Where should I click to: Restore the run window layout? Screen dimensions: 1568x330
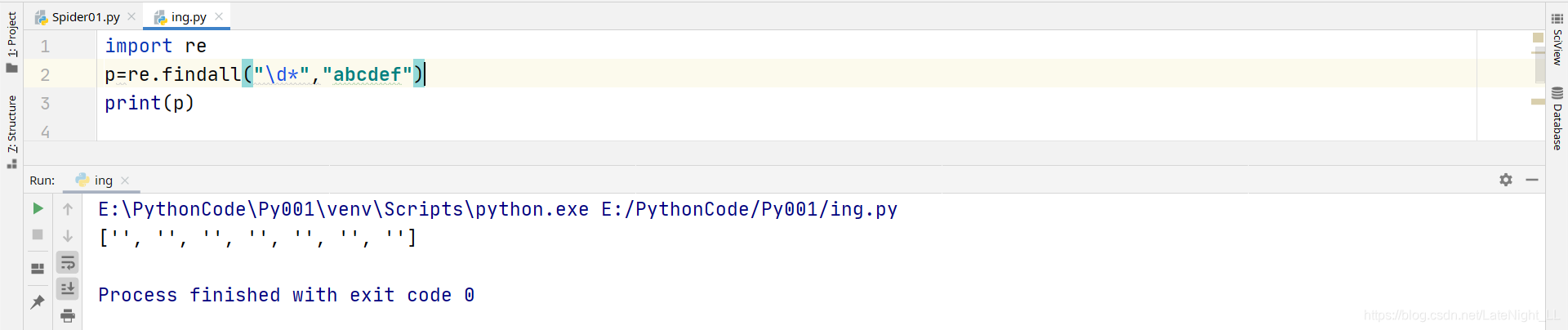(x=38, y=268)
